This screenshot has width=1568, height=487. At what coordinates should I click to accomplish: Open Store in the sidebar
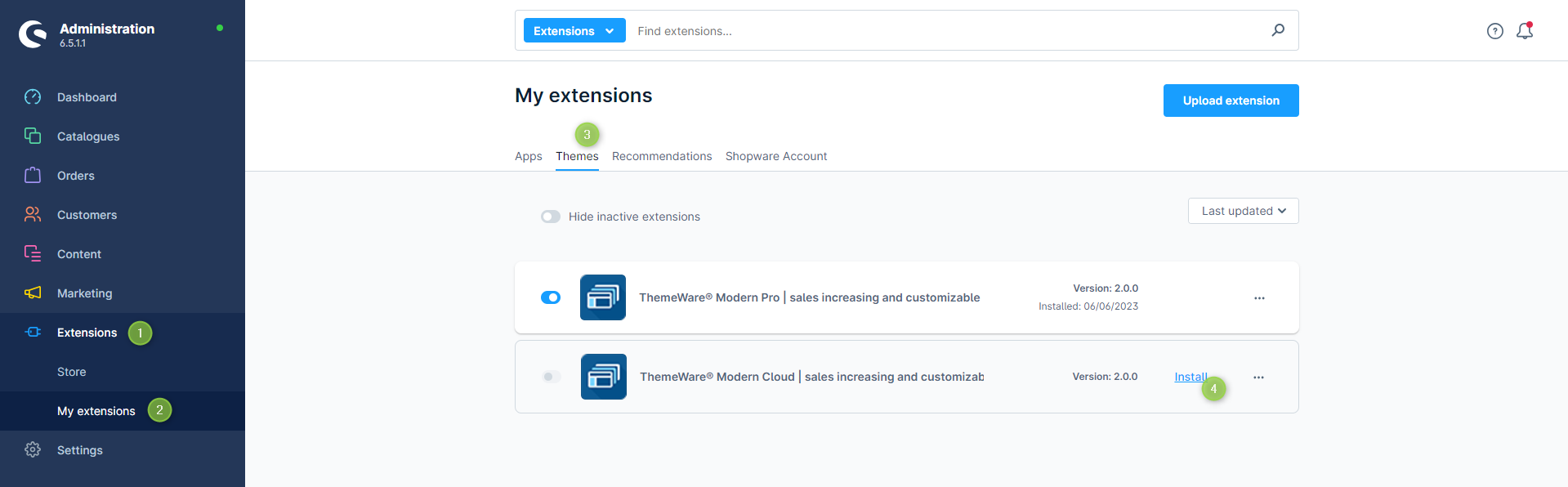click(72, 372)
